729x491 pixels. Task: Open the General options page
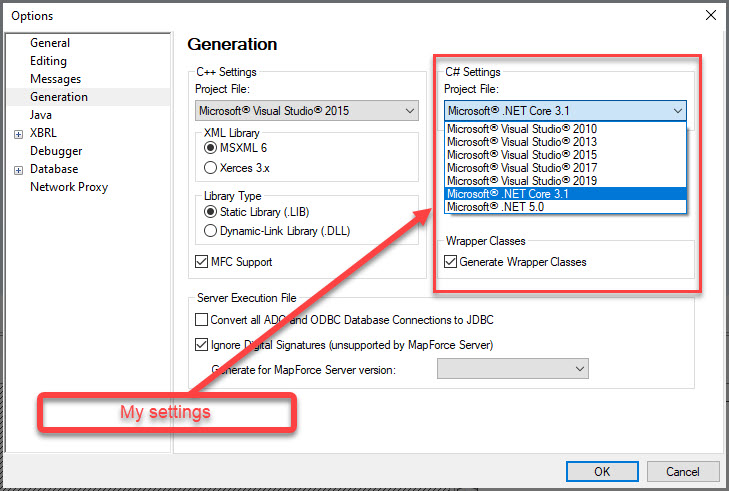coord(50,43)
